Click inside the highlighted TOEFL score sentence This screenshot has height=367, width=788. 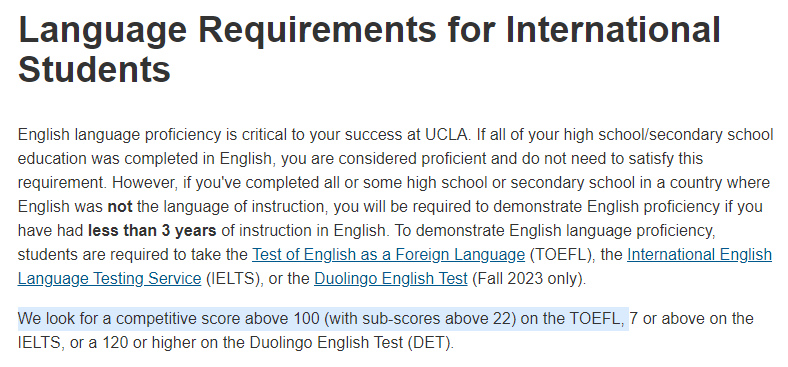pos(323,319)
